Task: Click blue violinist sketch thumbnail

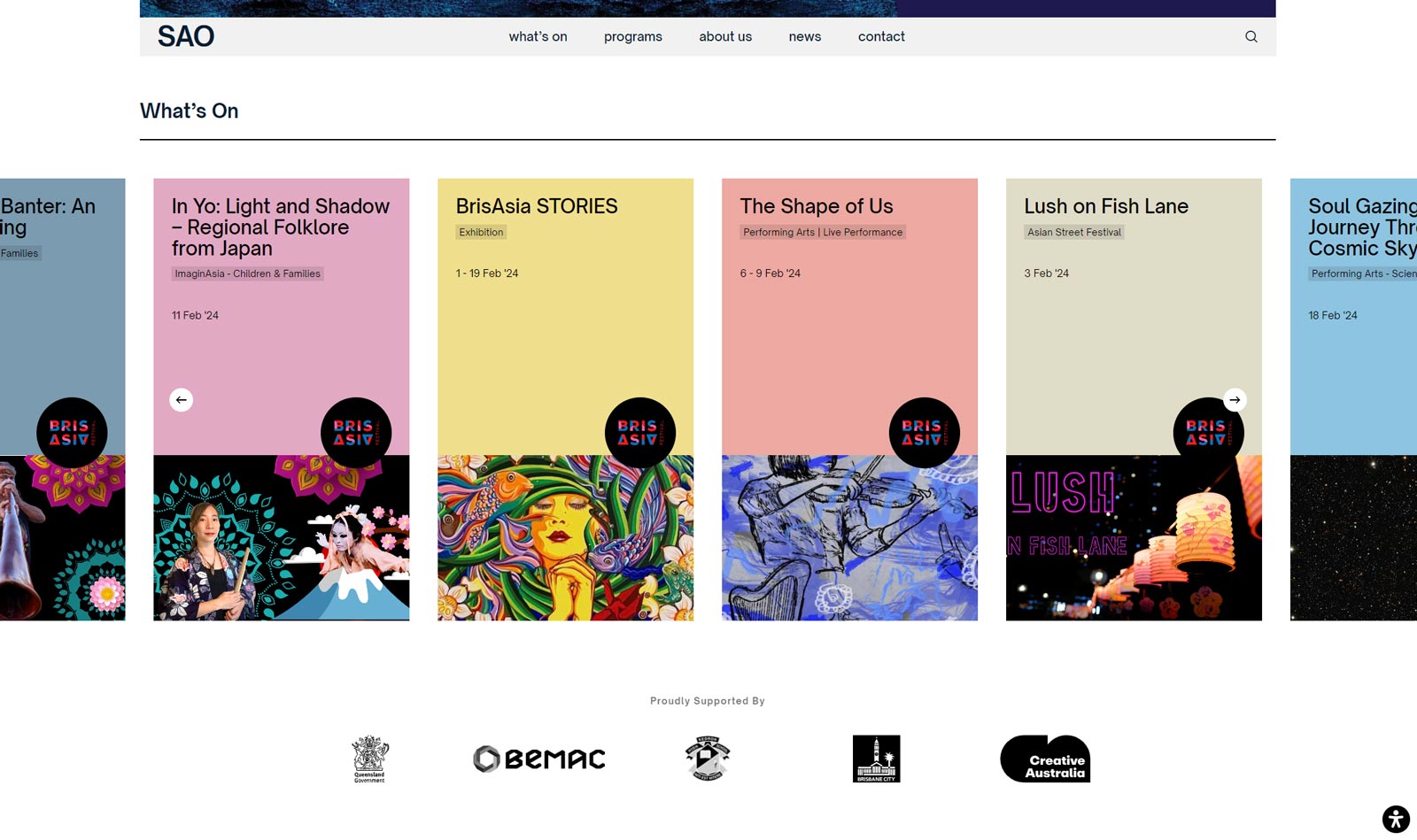Action: (850, 538)
